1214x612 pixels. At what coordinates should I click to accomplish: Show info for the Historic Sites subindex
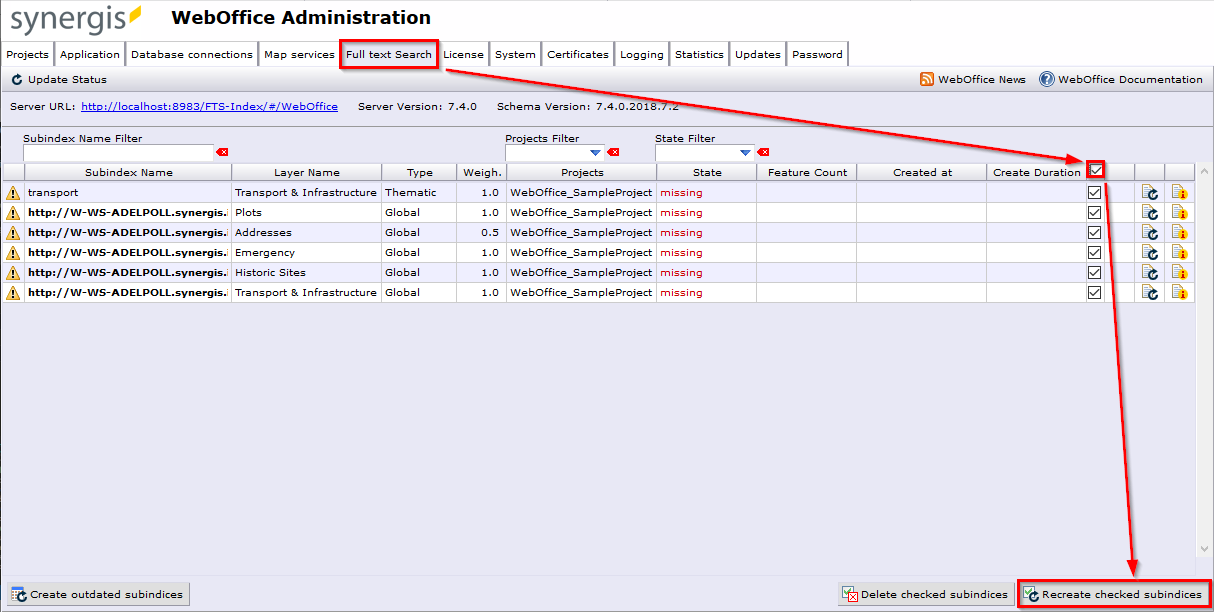[x=1179, y=272]
